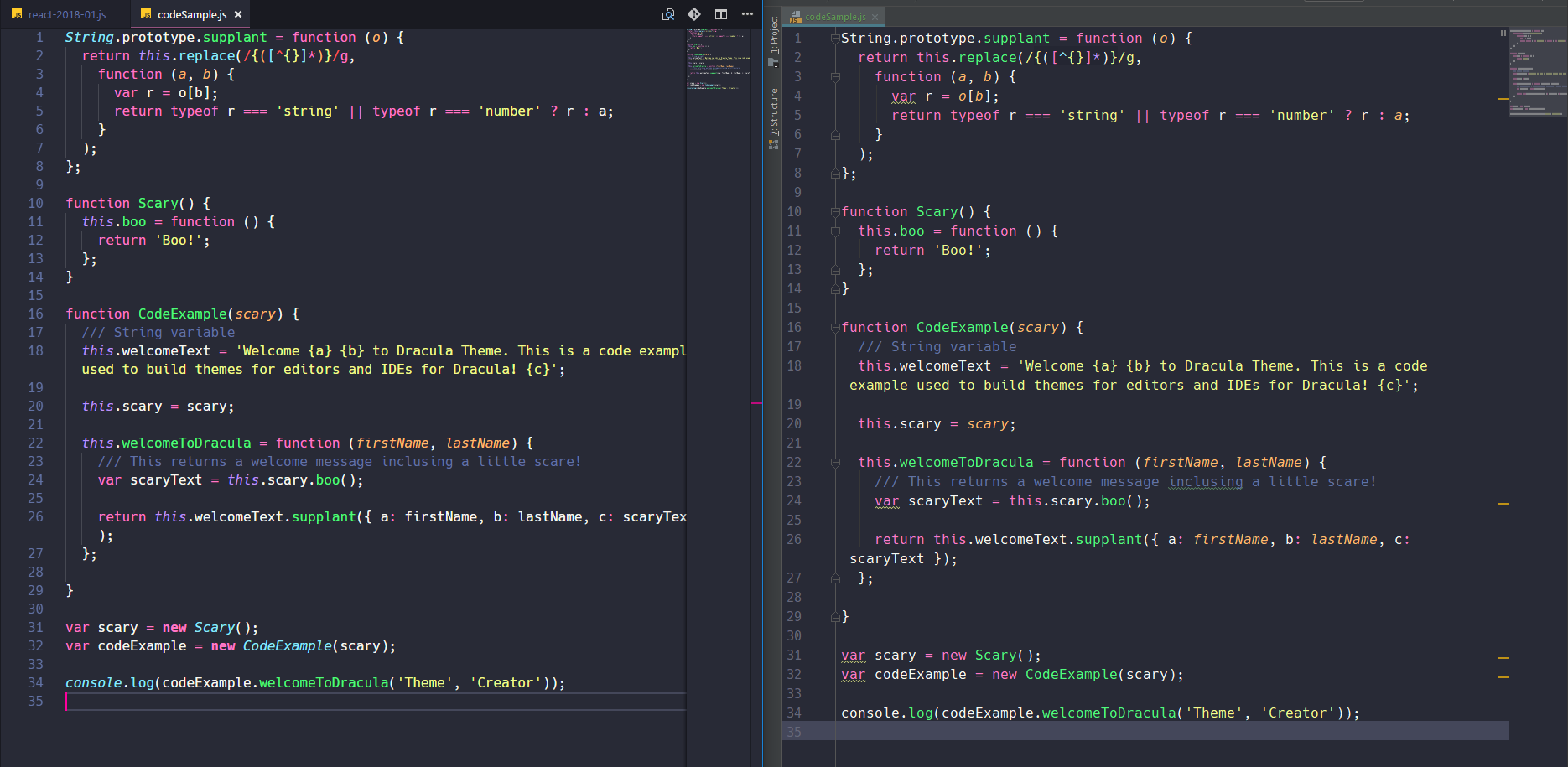Click 'Scary' function name on VS Code line 10

pyautogui.click(x=158, y=203)
